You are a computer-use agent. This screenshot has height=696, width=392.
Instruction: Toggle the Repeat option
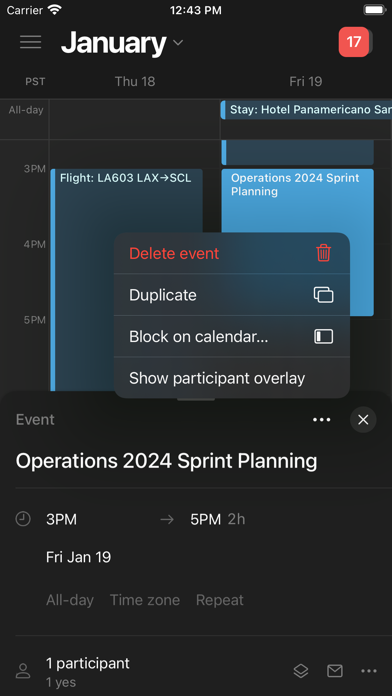[220, 600]
